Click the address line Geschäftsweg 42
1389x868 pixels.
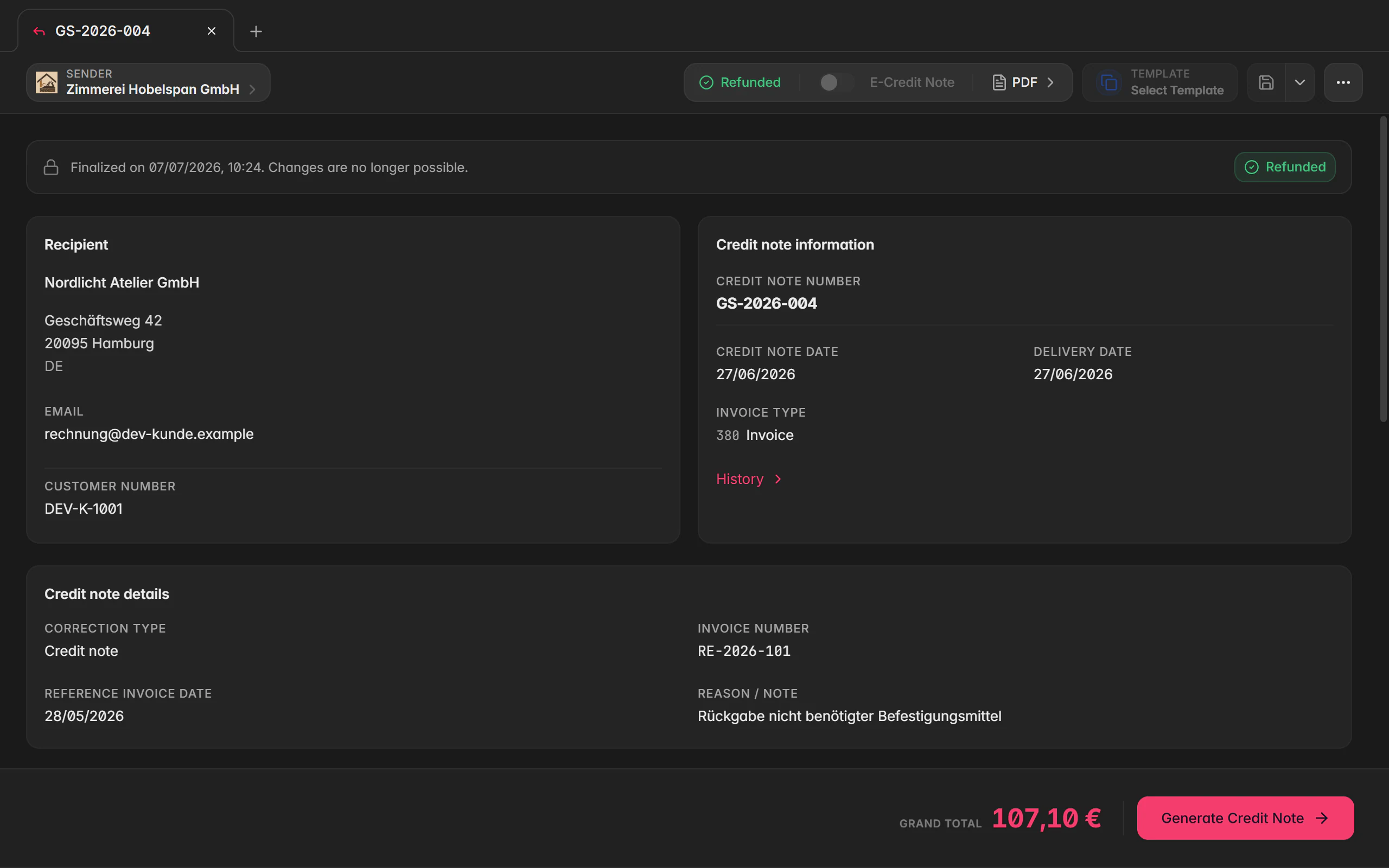(103, 320)
